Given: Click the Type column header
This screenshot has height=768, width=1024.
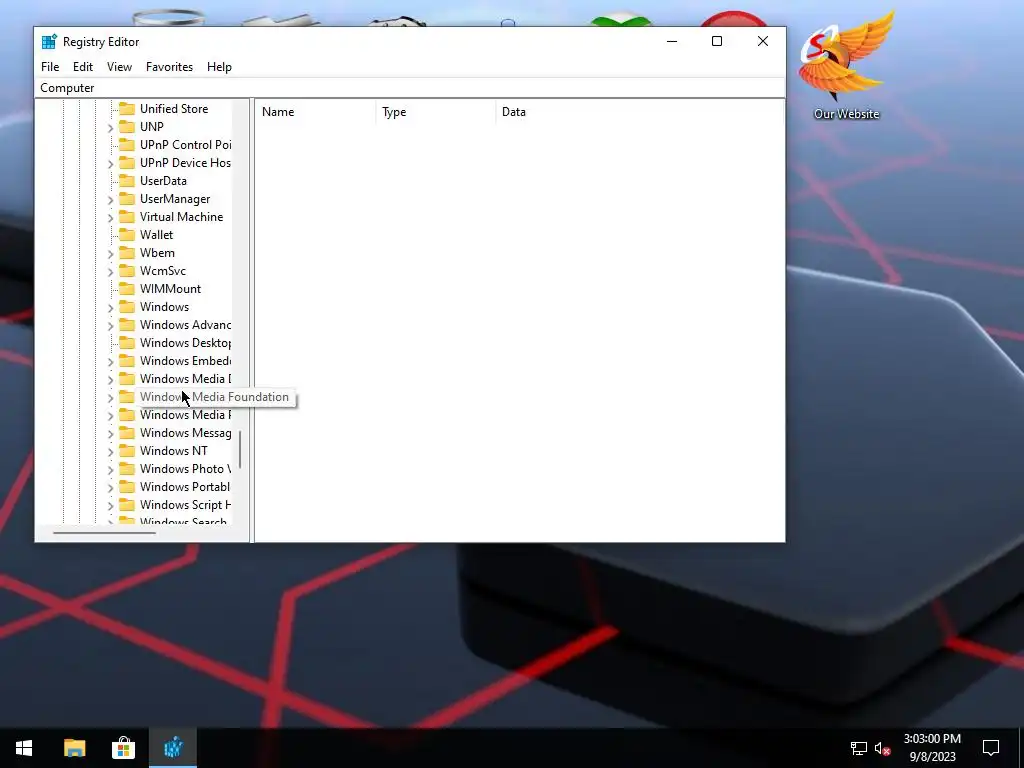Looking at the screenshot, I should 436,112.
